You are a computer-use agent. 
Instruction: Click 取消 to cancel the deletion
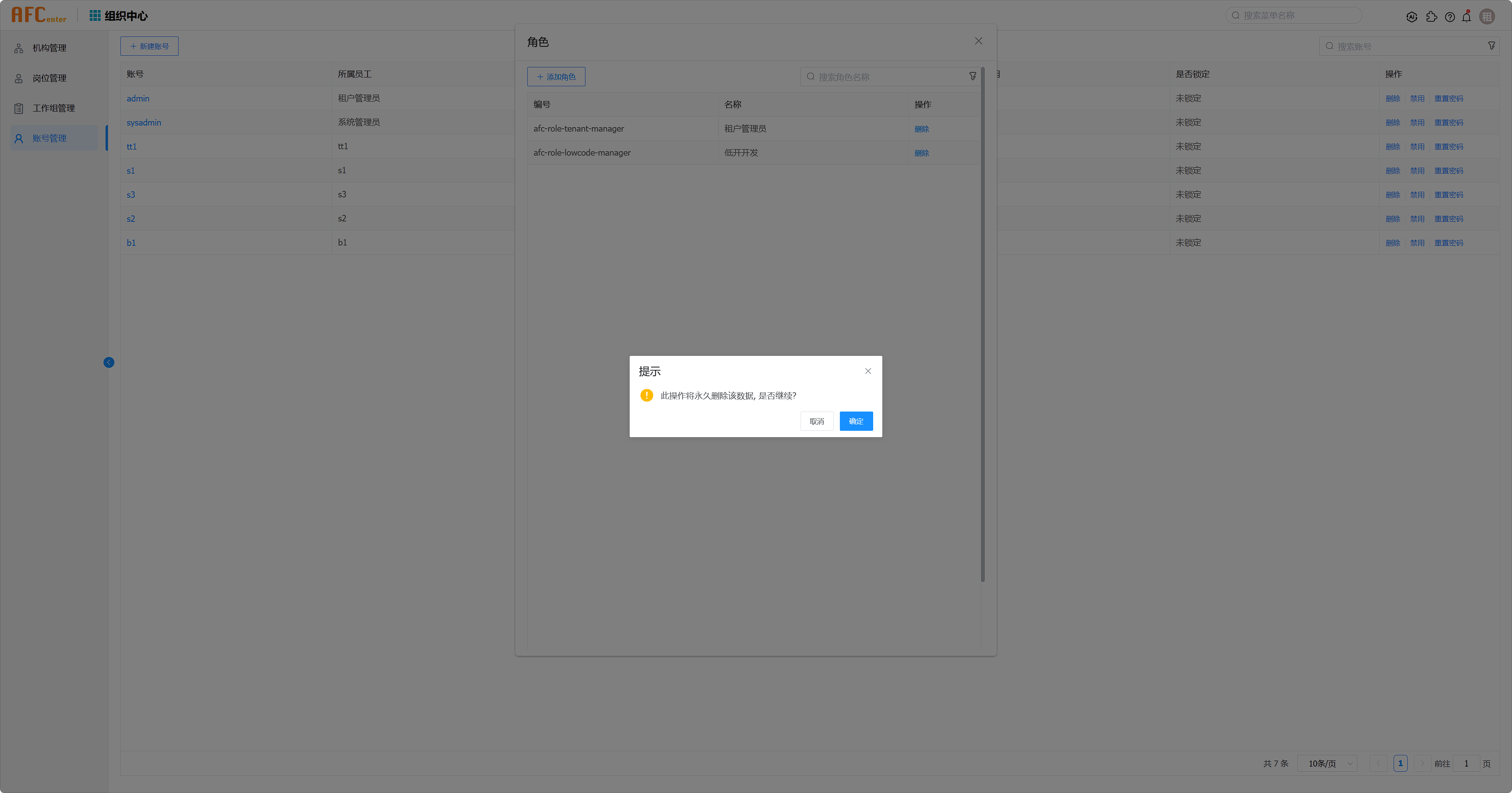click(817, 421)
